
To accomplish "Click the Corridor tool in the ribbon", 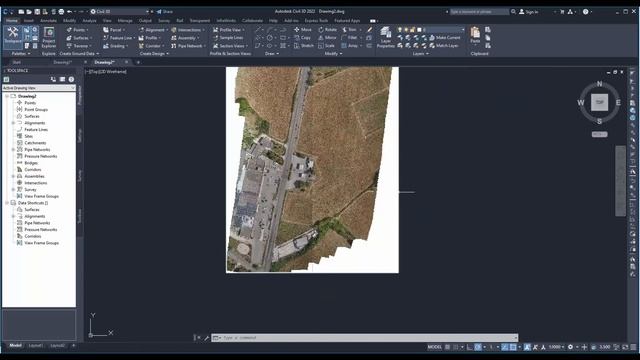I will pos(151,46).
